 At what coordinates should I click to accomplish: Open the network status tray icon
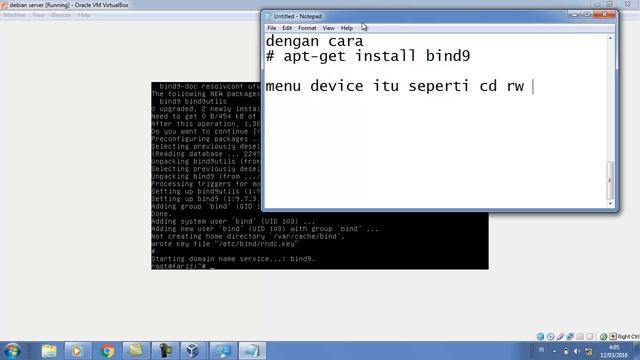tap(588, 351)
